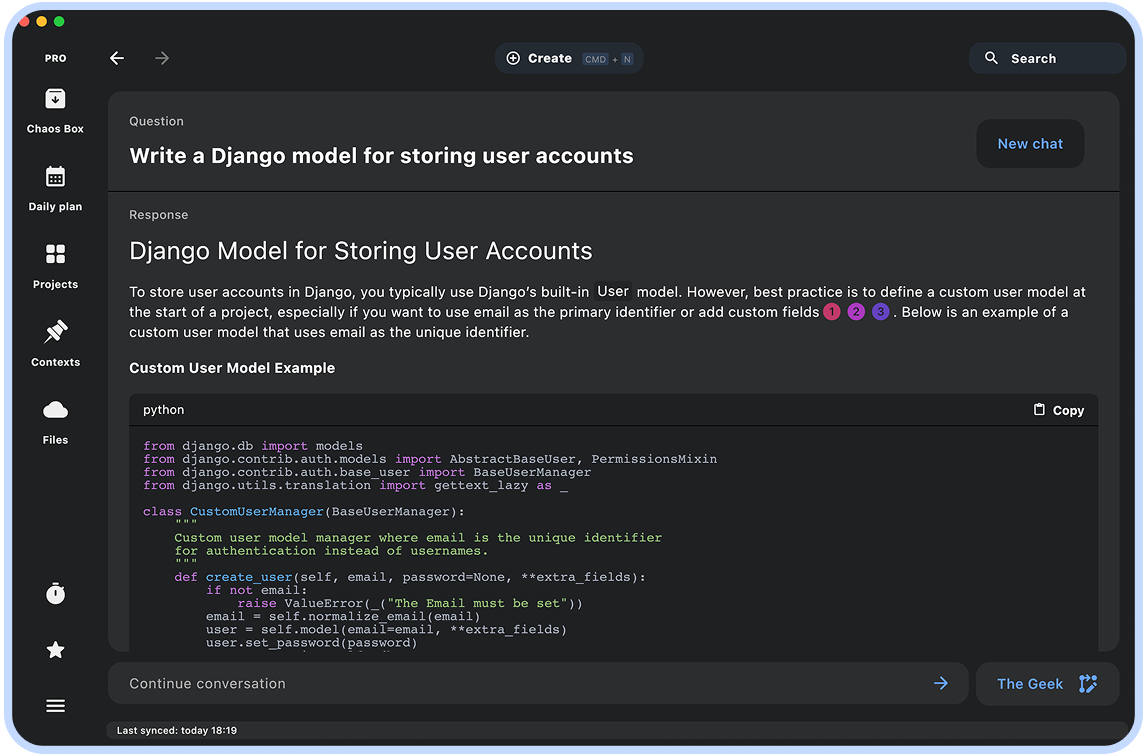Click the Chaos Box label
This screenshot has height=756, width=1147.
(x=56, y=129)
